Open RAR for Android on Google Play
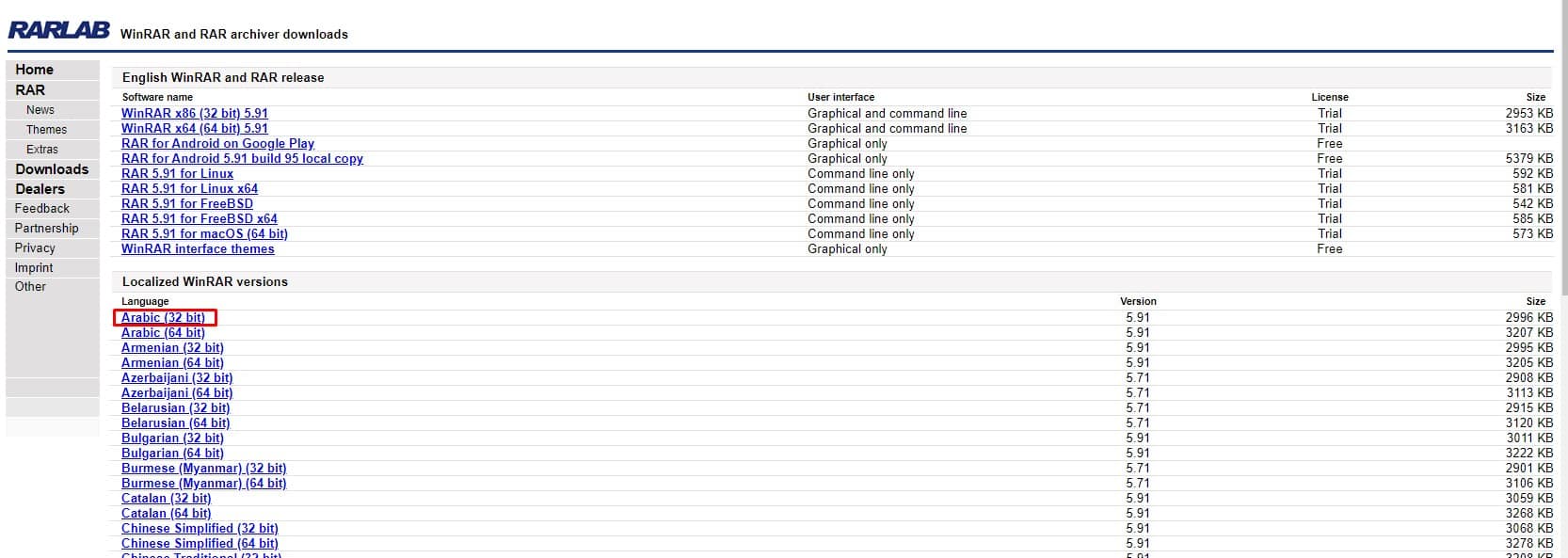Screen dimensions: 1568x558 click(217, 143)
